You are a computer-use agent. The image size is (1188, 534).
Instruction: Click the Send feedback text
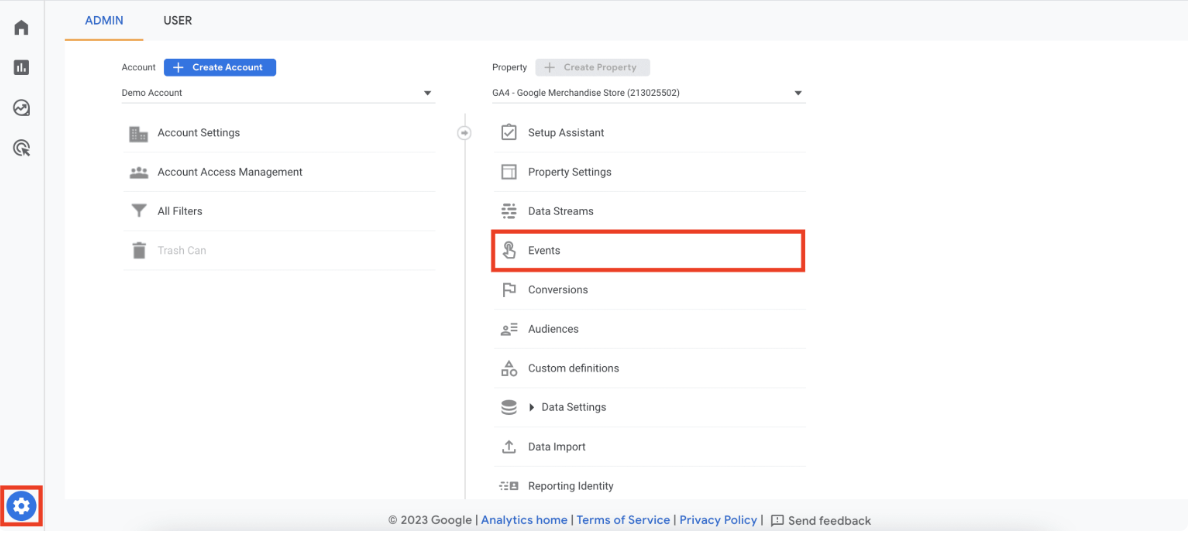[830, 521]
